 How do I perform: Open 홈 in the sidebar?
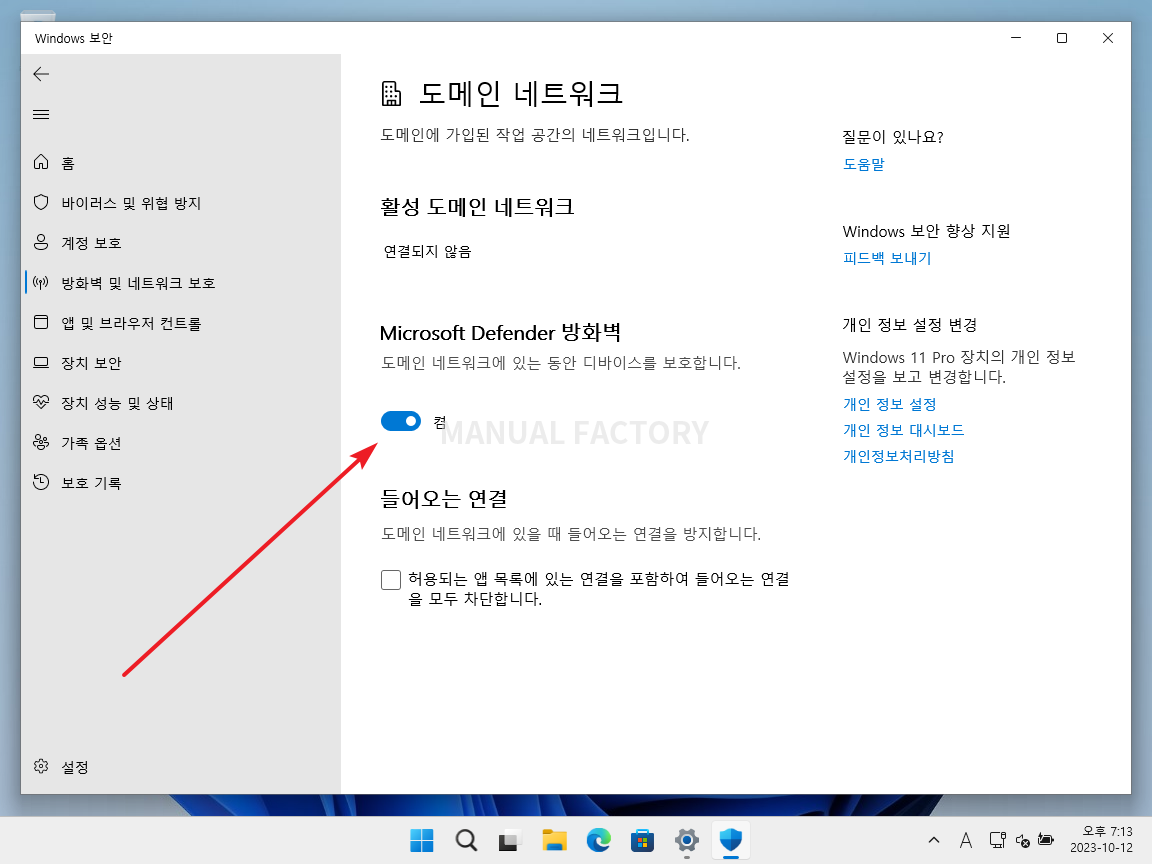[68, 163]
